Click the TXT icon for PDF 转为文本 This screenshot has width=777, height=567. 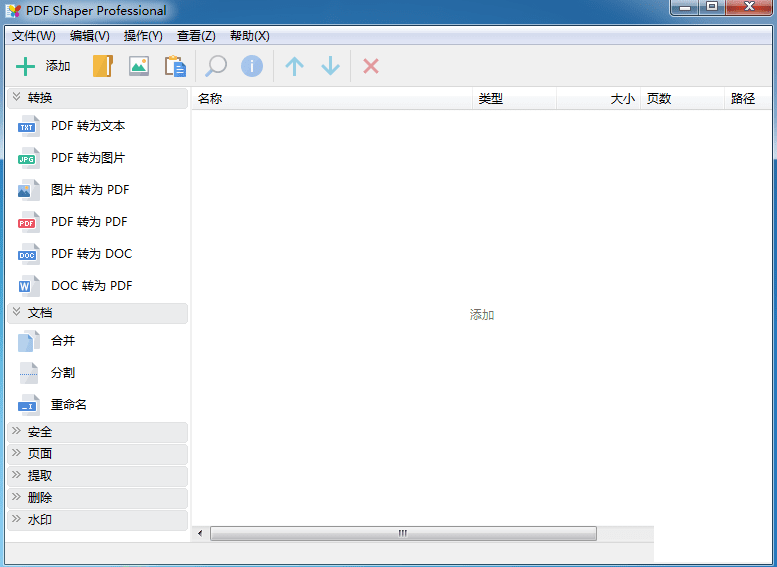click(29, 126)
